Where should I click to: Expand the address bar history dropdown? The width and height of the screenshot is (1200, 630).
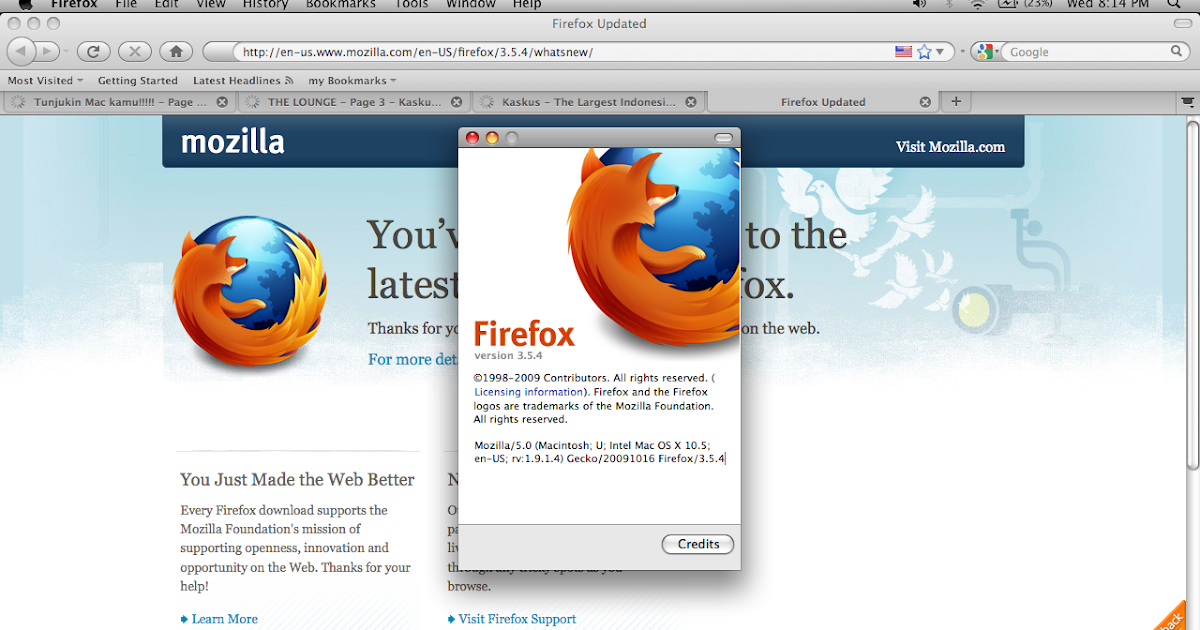(939, 51)
